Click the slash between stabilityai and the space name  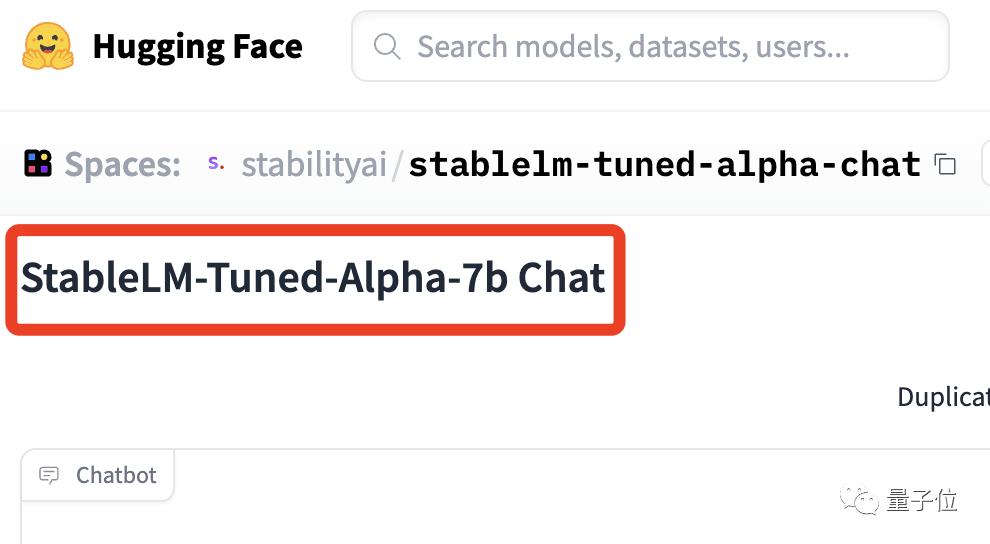397,165
